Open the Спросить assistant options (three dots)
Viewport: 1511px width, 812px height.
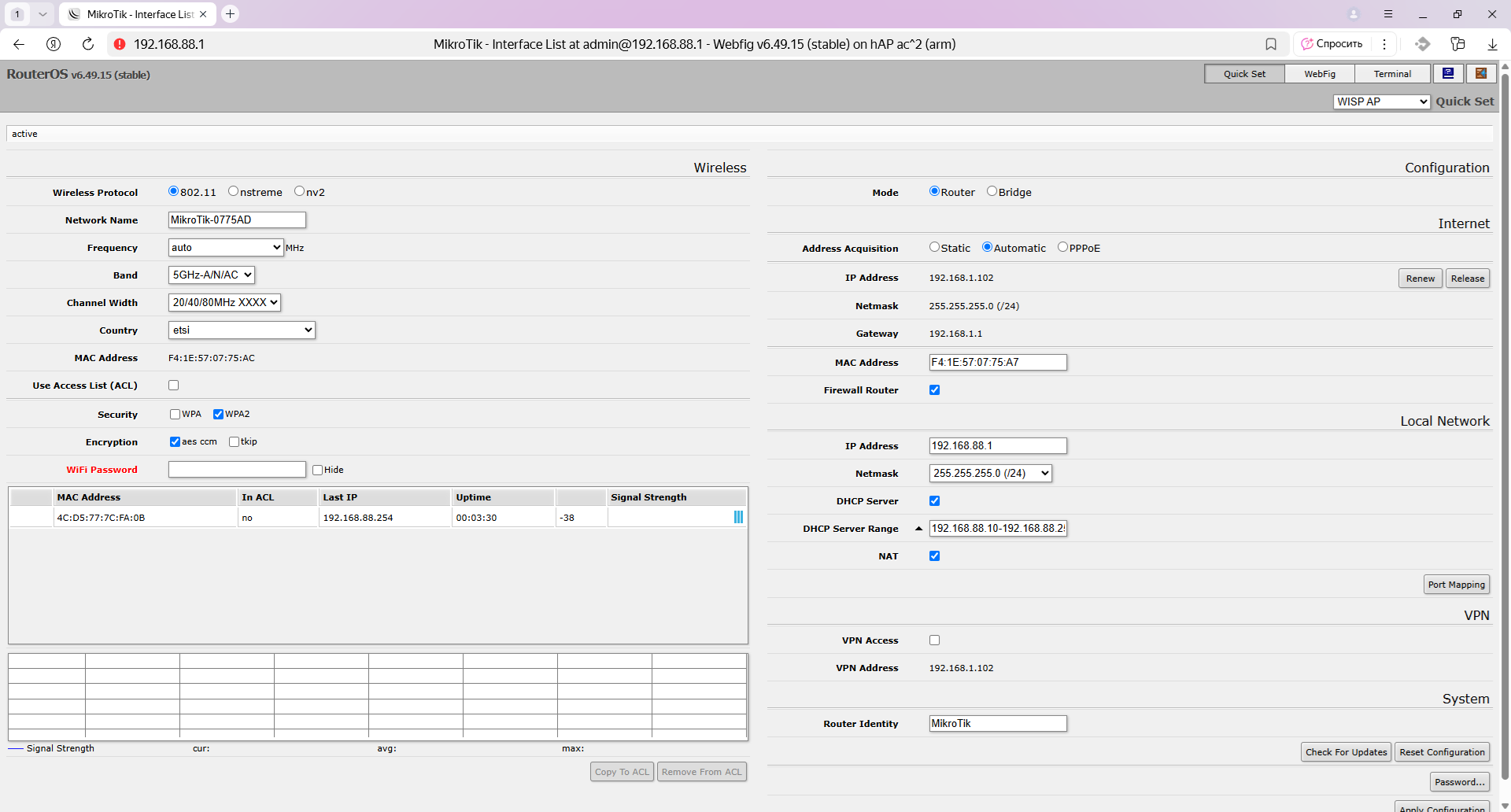(1384, 44)
